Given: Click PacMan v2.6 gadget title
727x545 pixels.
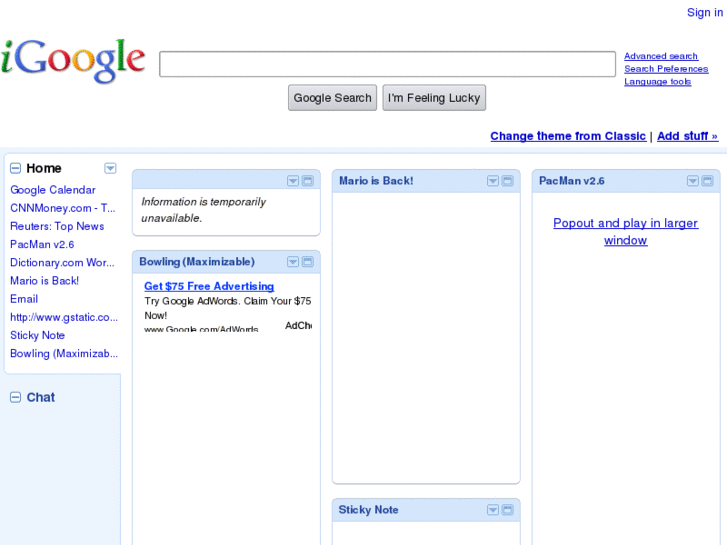Looking at the screenshot, I should [x=572, y=181].
